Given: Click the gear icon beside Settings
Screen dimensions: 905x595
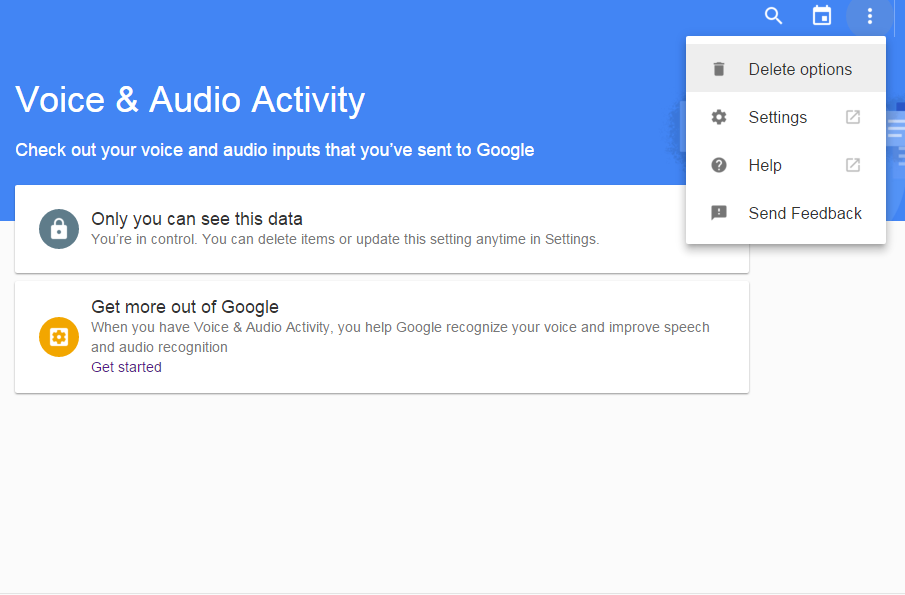Looking at the screenshot, I should point(719,117).
